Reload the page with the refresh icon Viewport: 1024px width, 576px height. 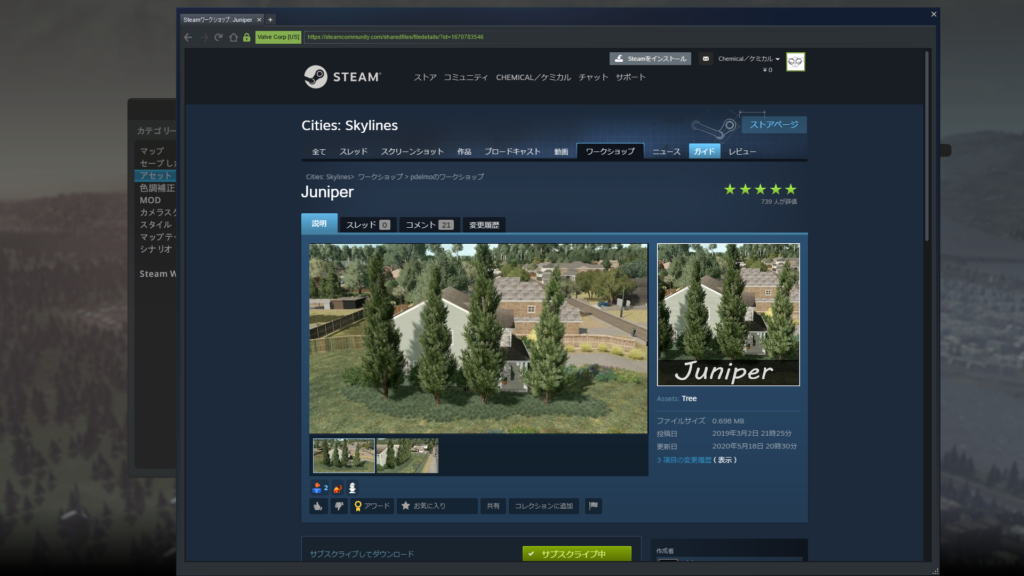218,37
